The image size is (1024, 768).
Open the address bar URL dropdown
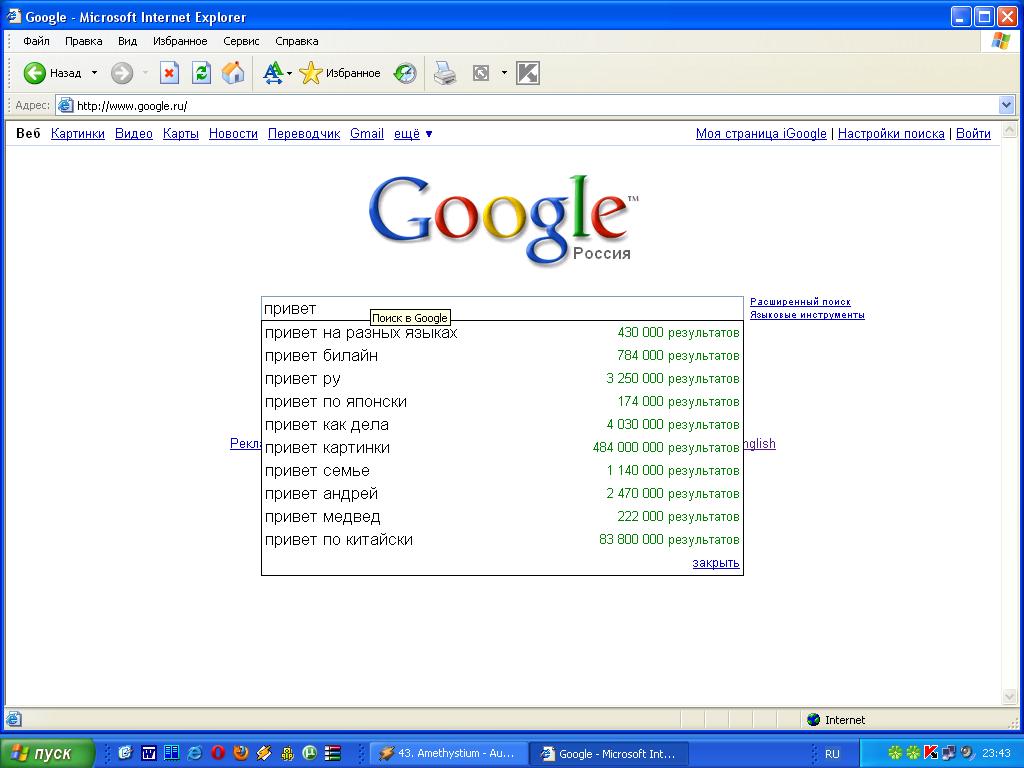[1006, 105]
